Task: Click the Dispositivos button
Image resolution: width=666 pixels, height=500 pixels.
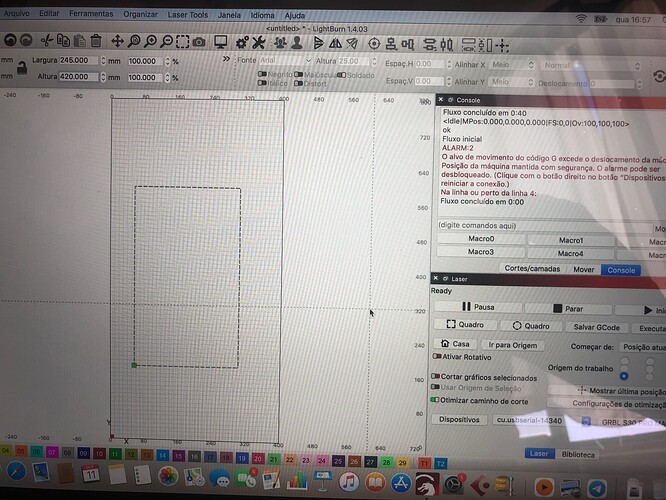Action: point(460,420)
